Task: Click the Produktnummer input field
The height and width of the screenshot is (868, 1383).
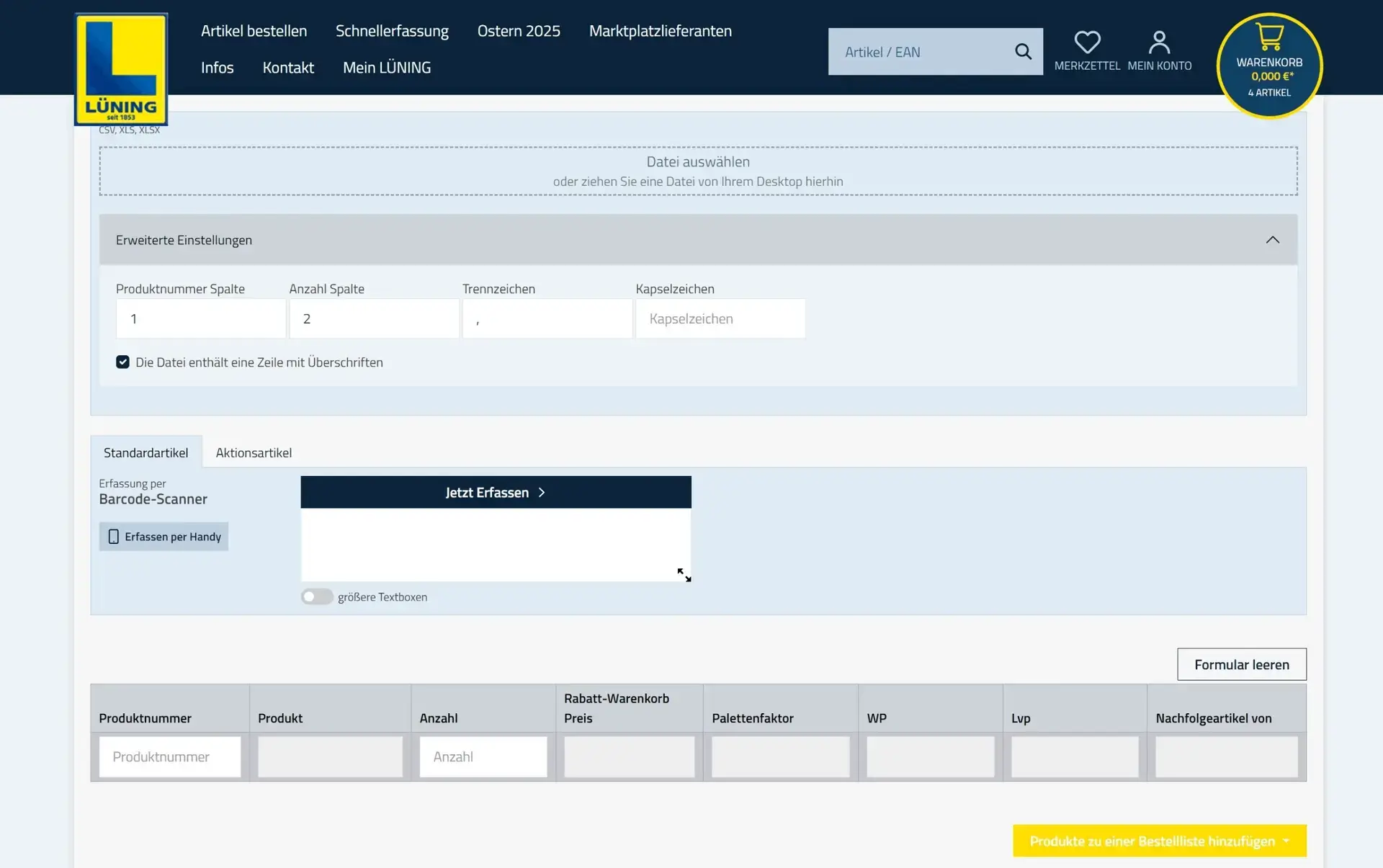Action: pos(169,757)
